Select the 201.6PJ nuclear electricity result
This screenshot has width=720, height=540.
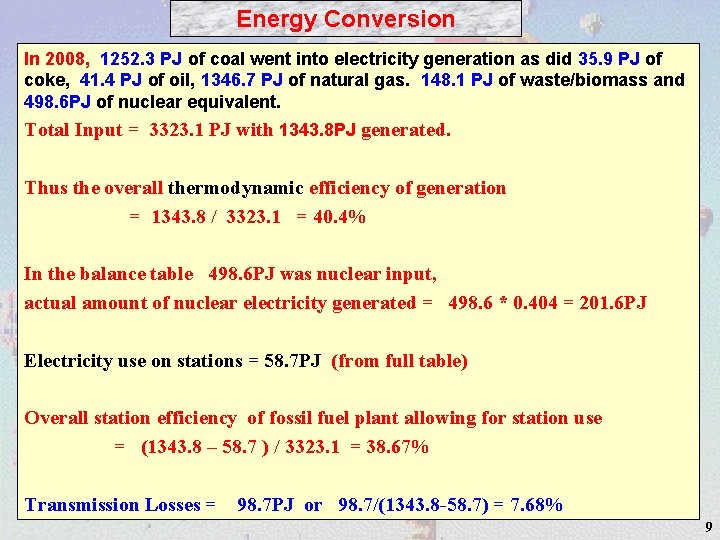613,303
